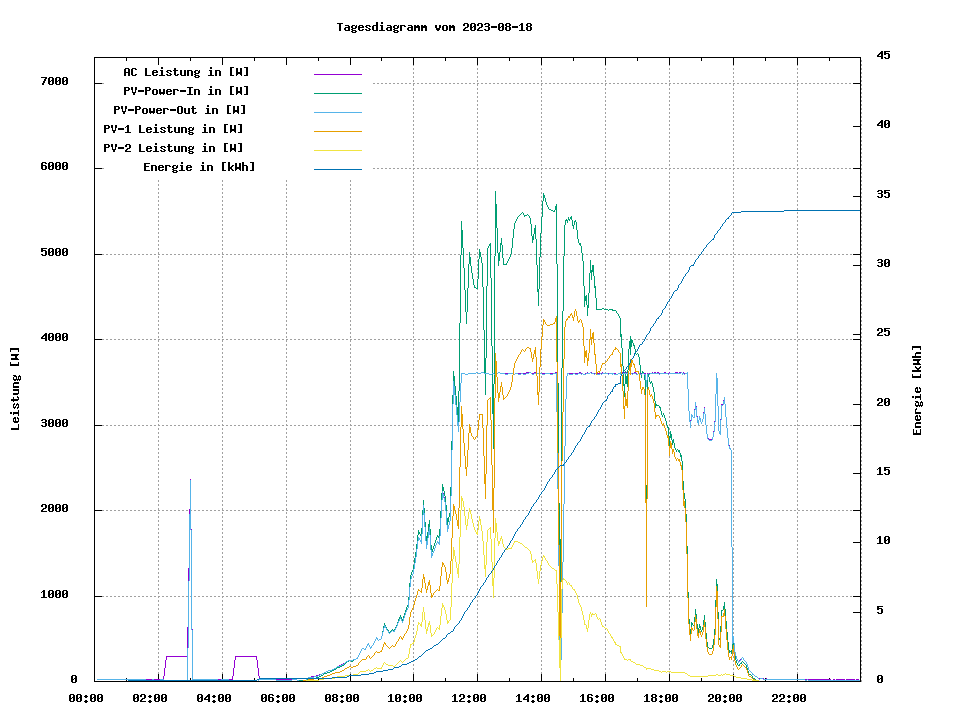960x720 pixels.
Task: Click the 7000 value on power axis
Action: 54,82
